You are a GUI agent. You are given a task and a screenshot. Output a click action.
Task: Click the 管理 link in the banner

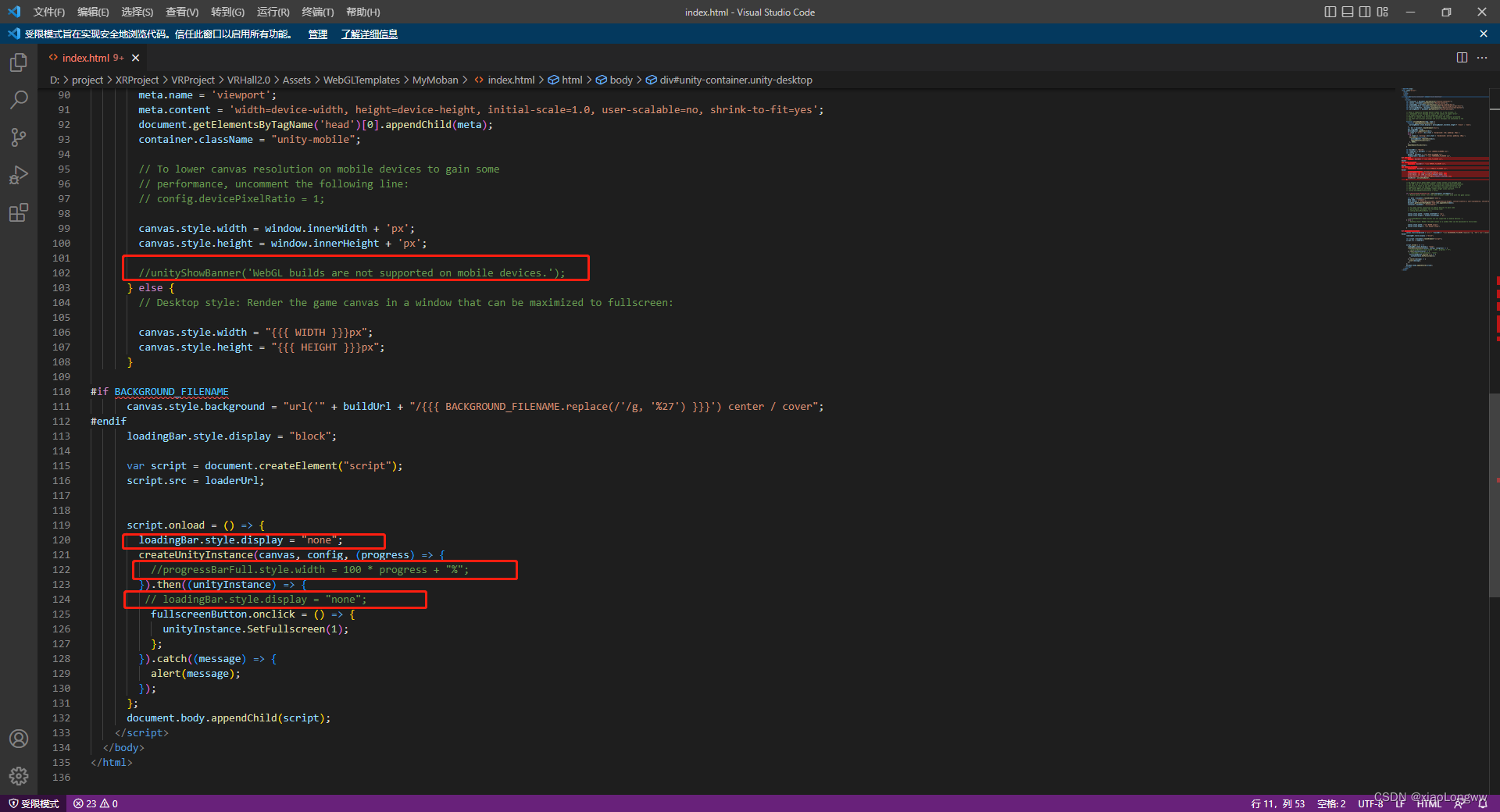coord(318,34)
